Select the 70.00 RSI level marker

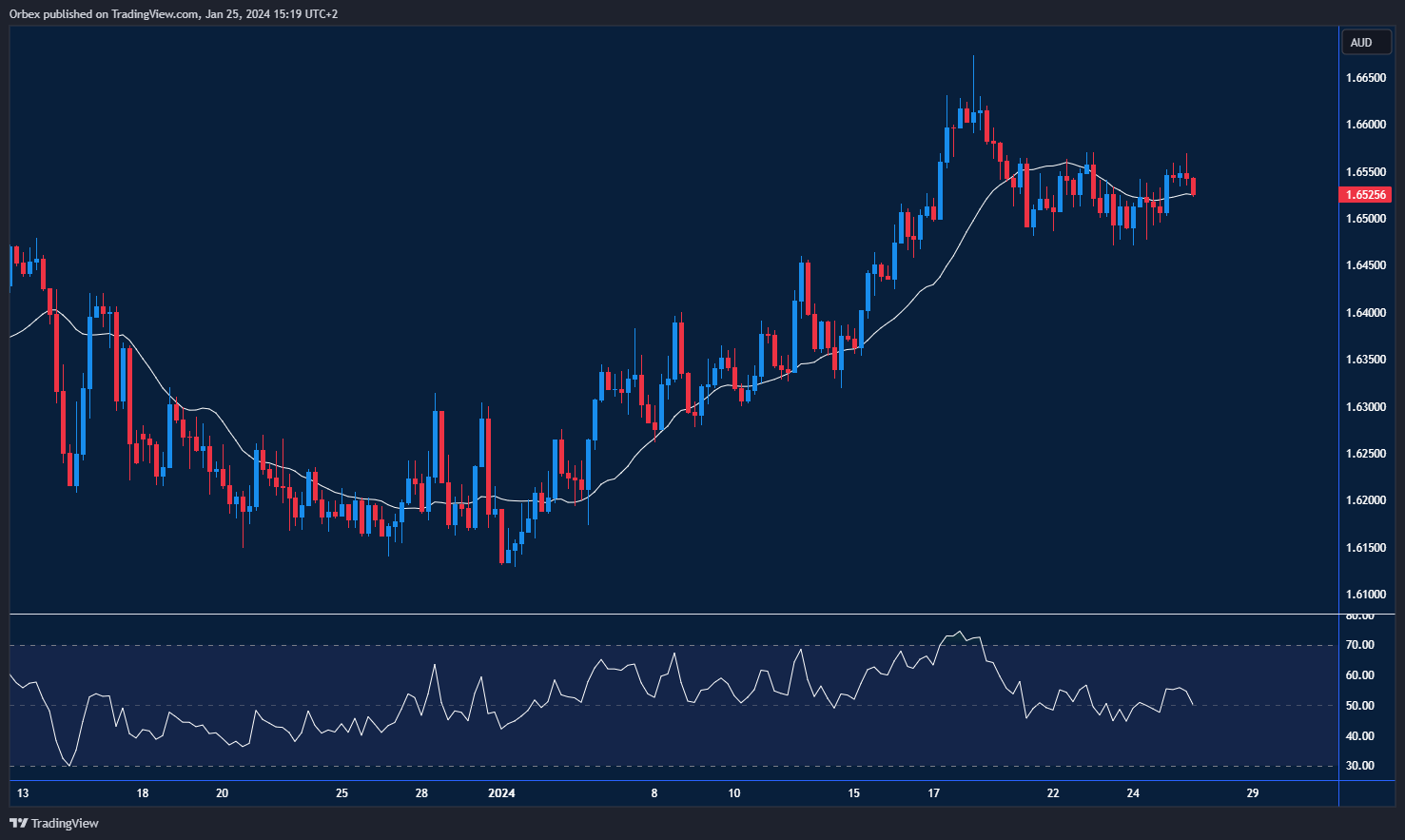coord(1366,643)
